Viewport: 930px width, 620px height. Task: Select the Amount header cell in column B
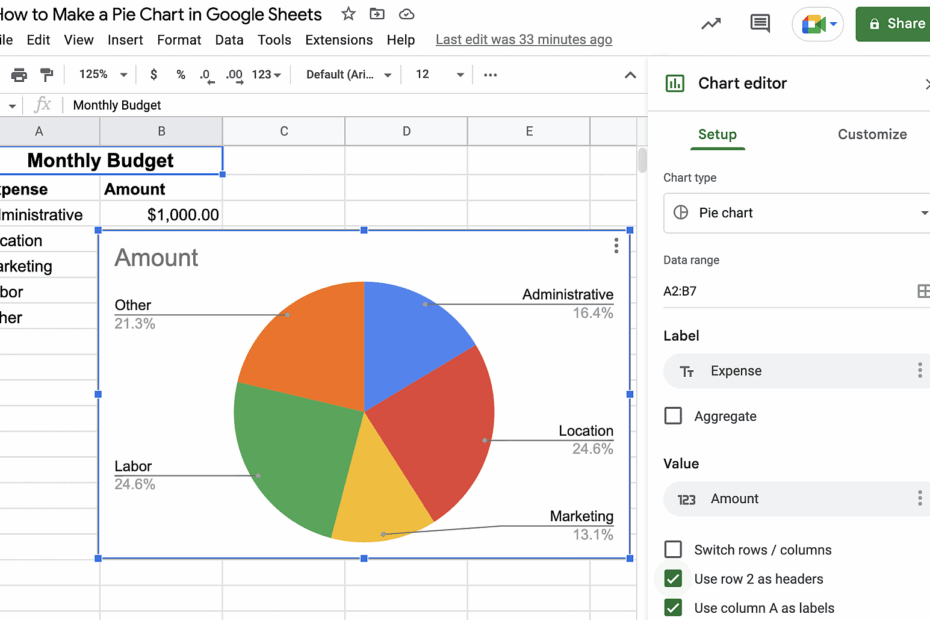[x=161, y=189]
